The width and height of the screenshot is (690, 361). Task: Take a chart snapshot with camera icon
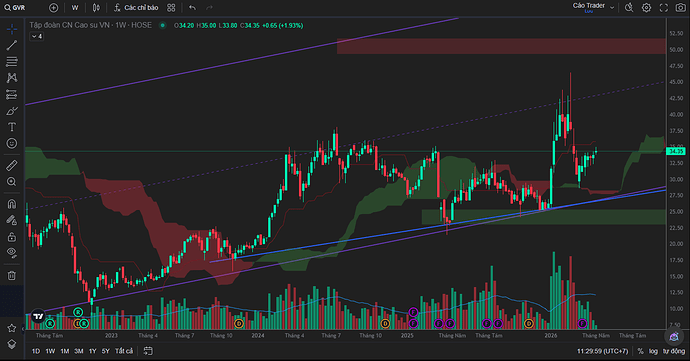pyautogui.click(x=680, y=8)
